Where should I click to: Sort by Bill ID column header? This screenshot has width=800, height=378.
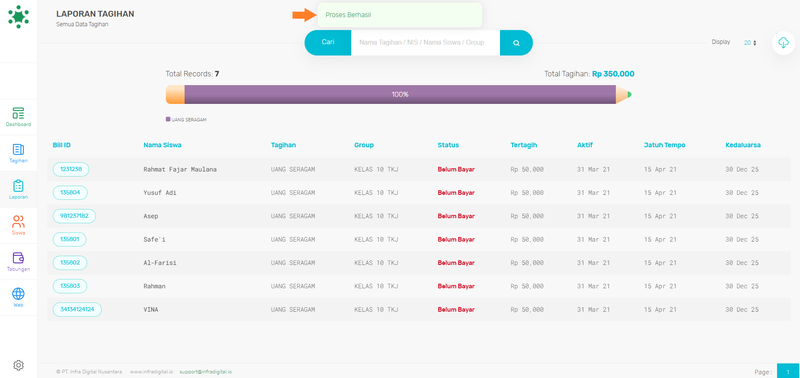click(62, 145)
